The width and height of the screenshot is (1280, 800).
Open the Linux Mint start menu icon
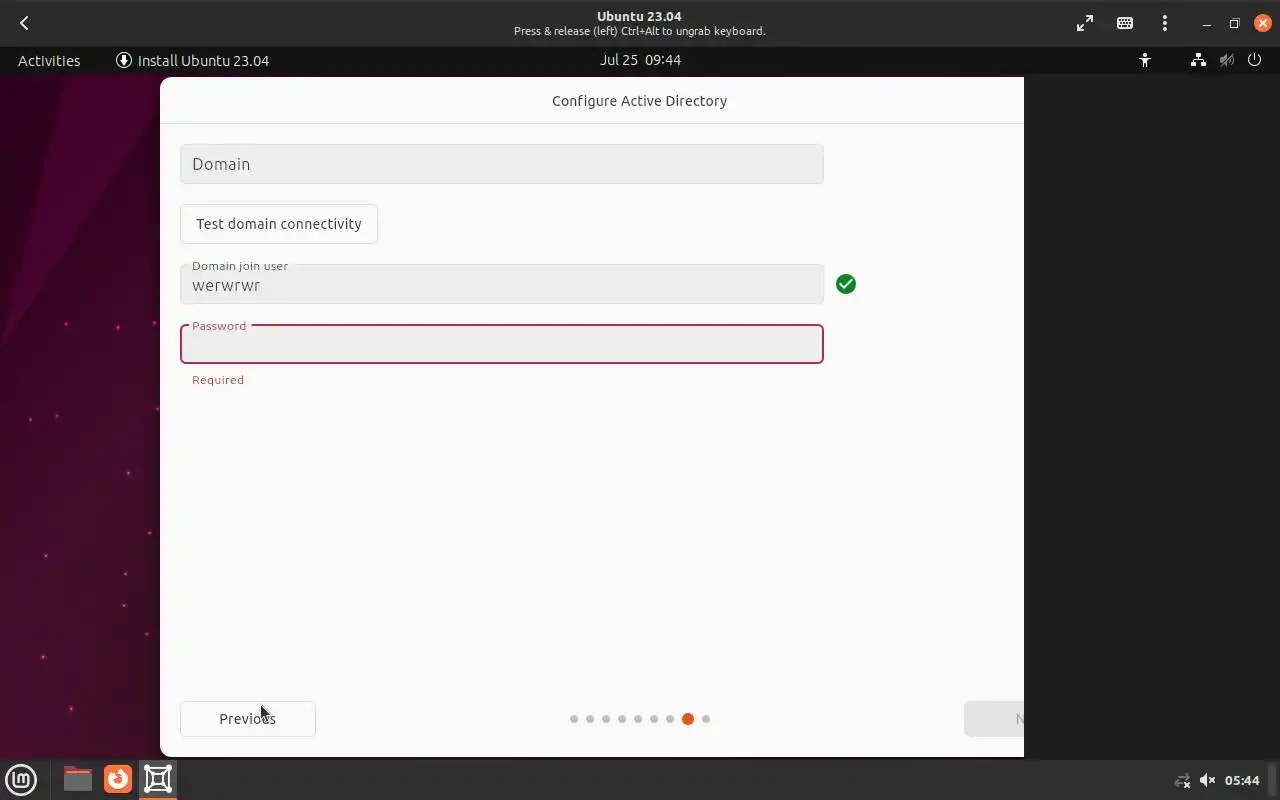pos(21,779)
